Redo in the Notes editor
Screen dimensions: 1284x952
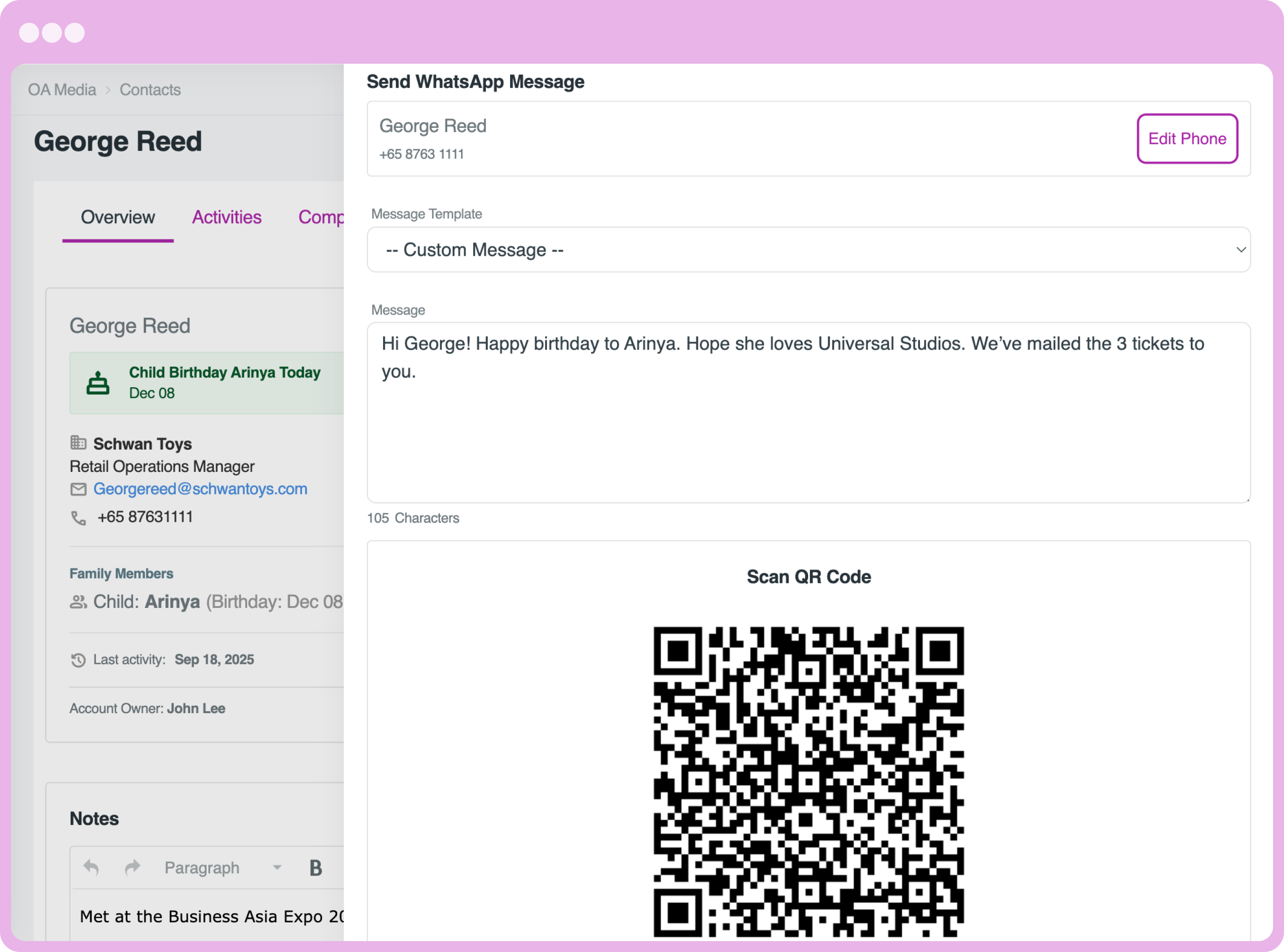point(132,867)
